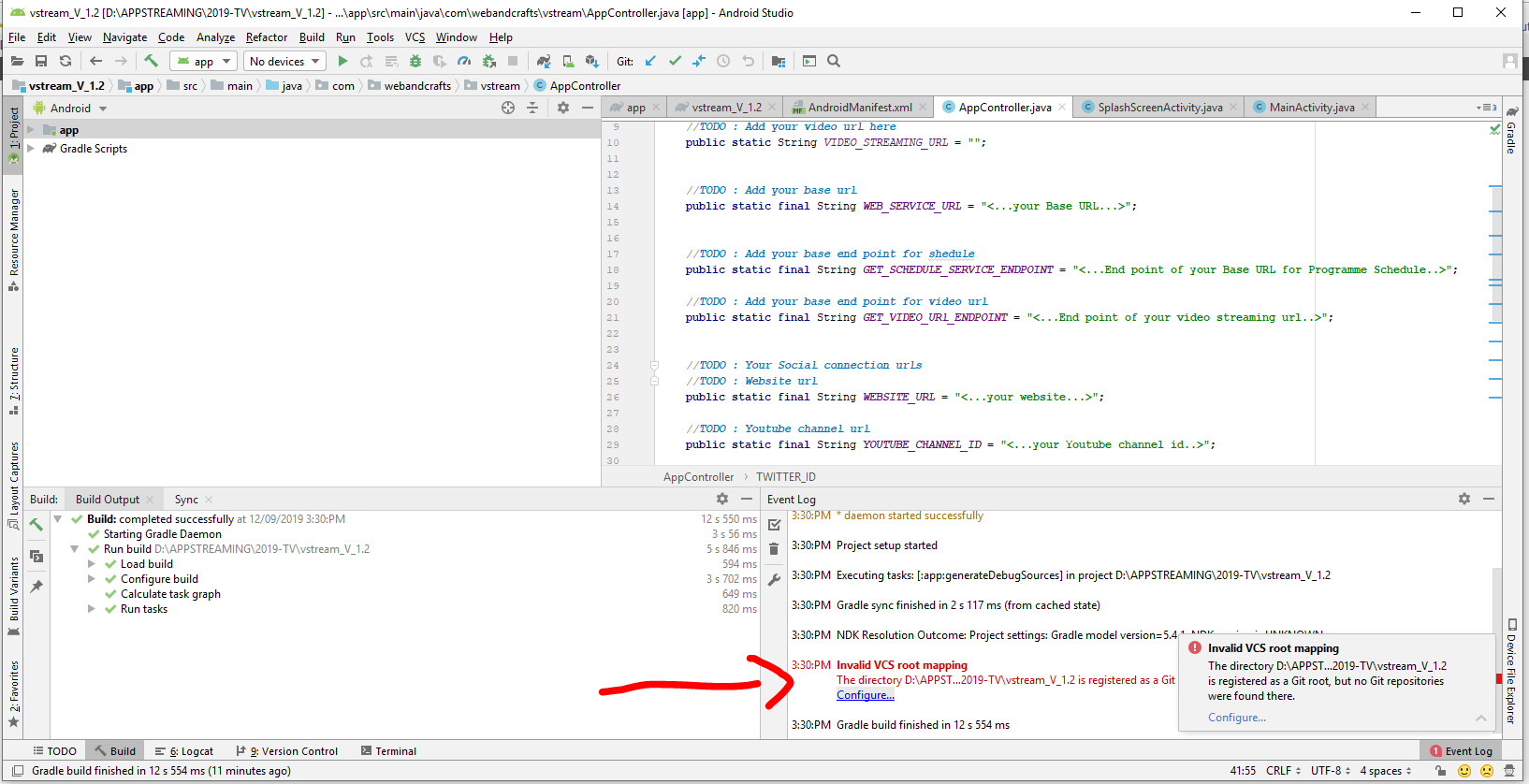Viewport: 1529px width, 784px height.
Task: Sync project with Gradle files icon
Action: (544, 61)
